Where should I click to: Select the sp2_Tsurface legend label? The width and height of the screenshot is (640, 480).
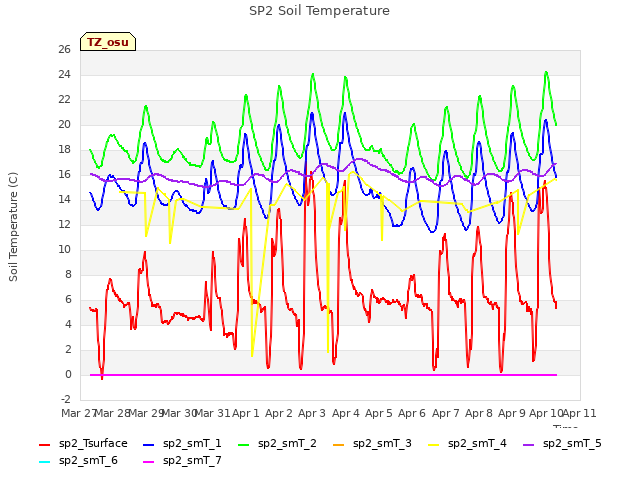point(93,443)
